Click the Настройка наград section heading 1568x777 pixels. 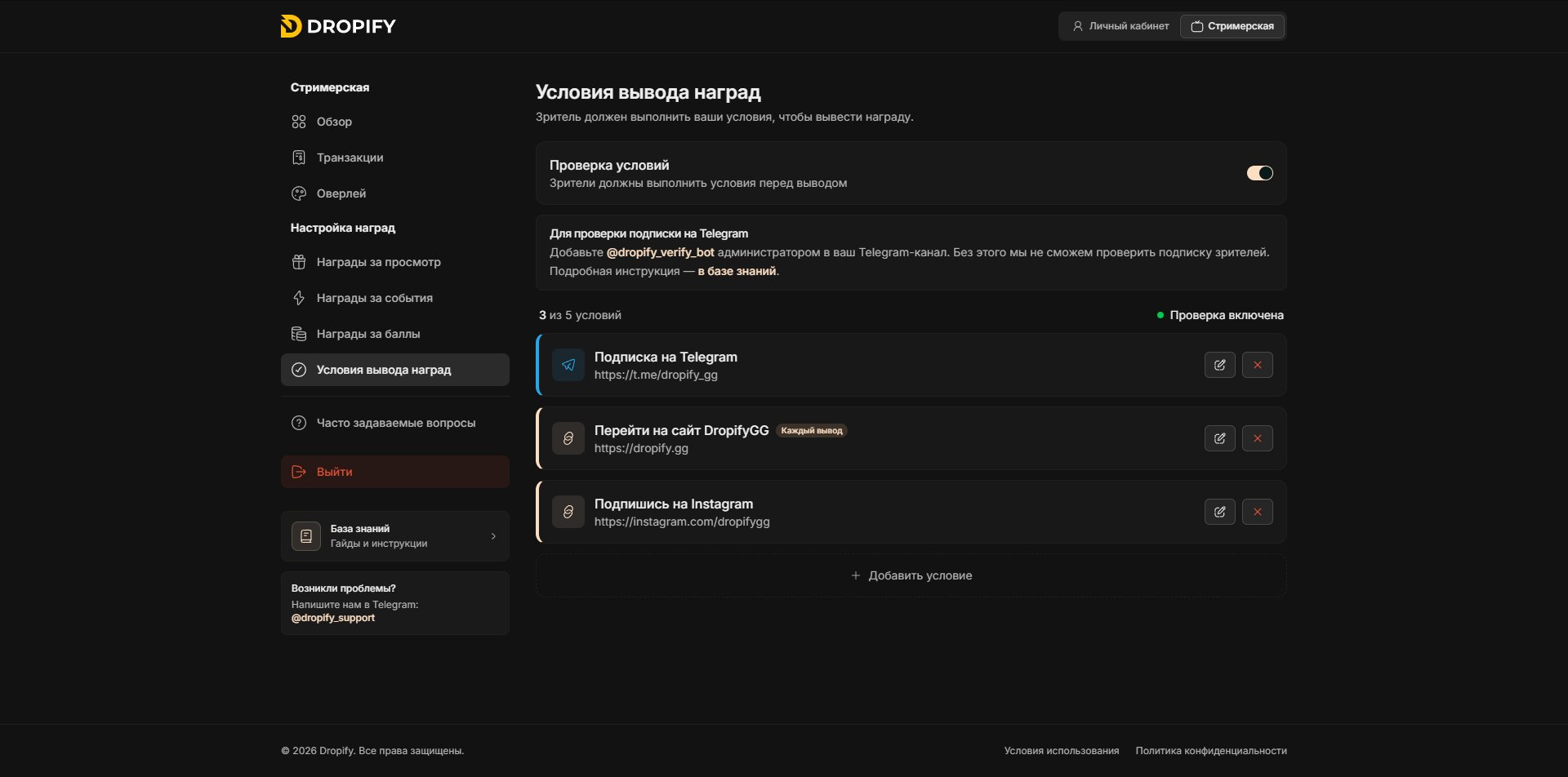343,228
